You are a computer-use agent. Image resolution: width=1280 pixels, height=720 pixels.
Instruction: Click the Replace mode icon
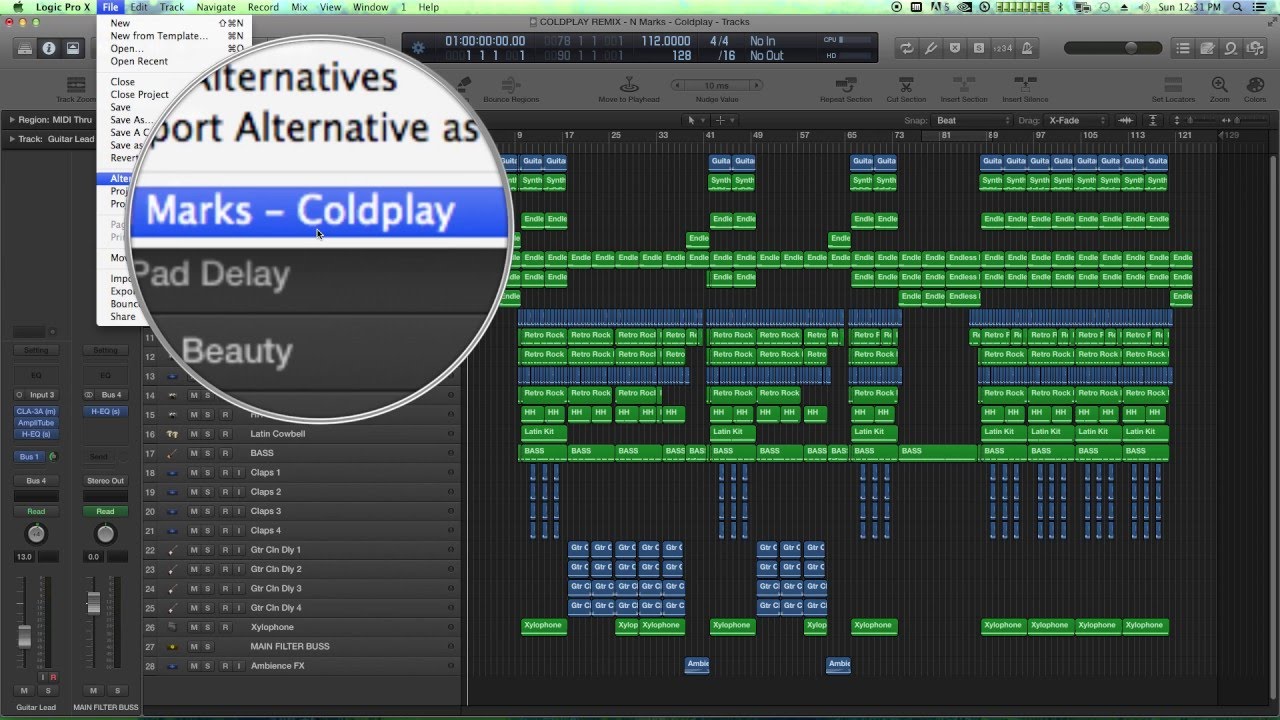955,48
